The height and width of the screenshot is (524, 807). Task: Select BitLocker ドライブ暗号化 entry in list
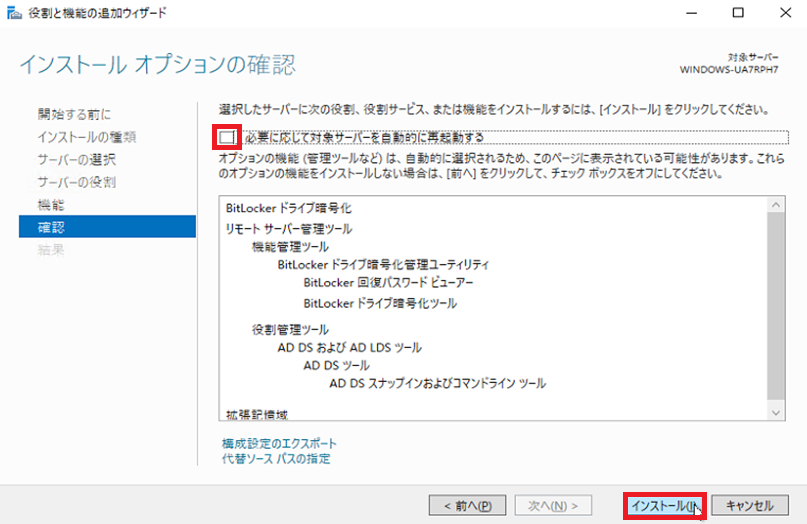coord(289,209)
